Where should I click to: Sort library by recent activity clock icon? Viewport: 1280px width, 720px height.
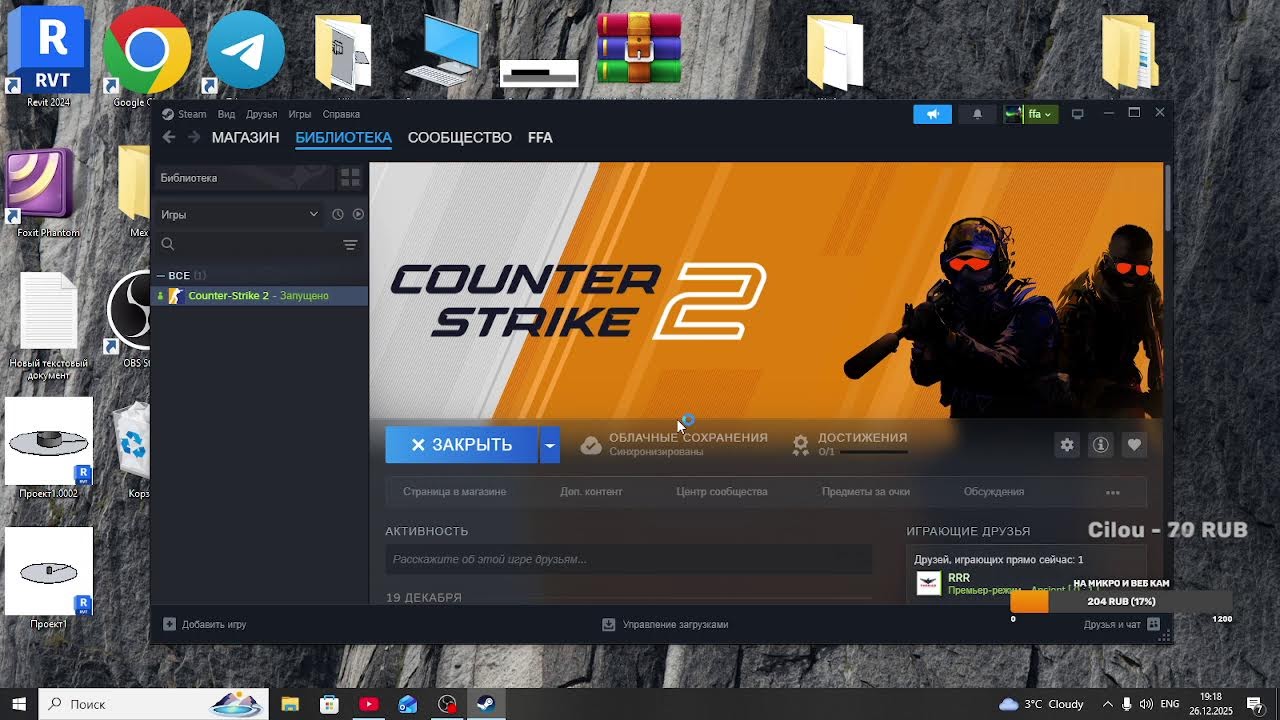click(338, 214)
